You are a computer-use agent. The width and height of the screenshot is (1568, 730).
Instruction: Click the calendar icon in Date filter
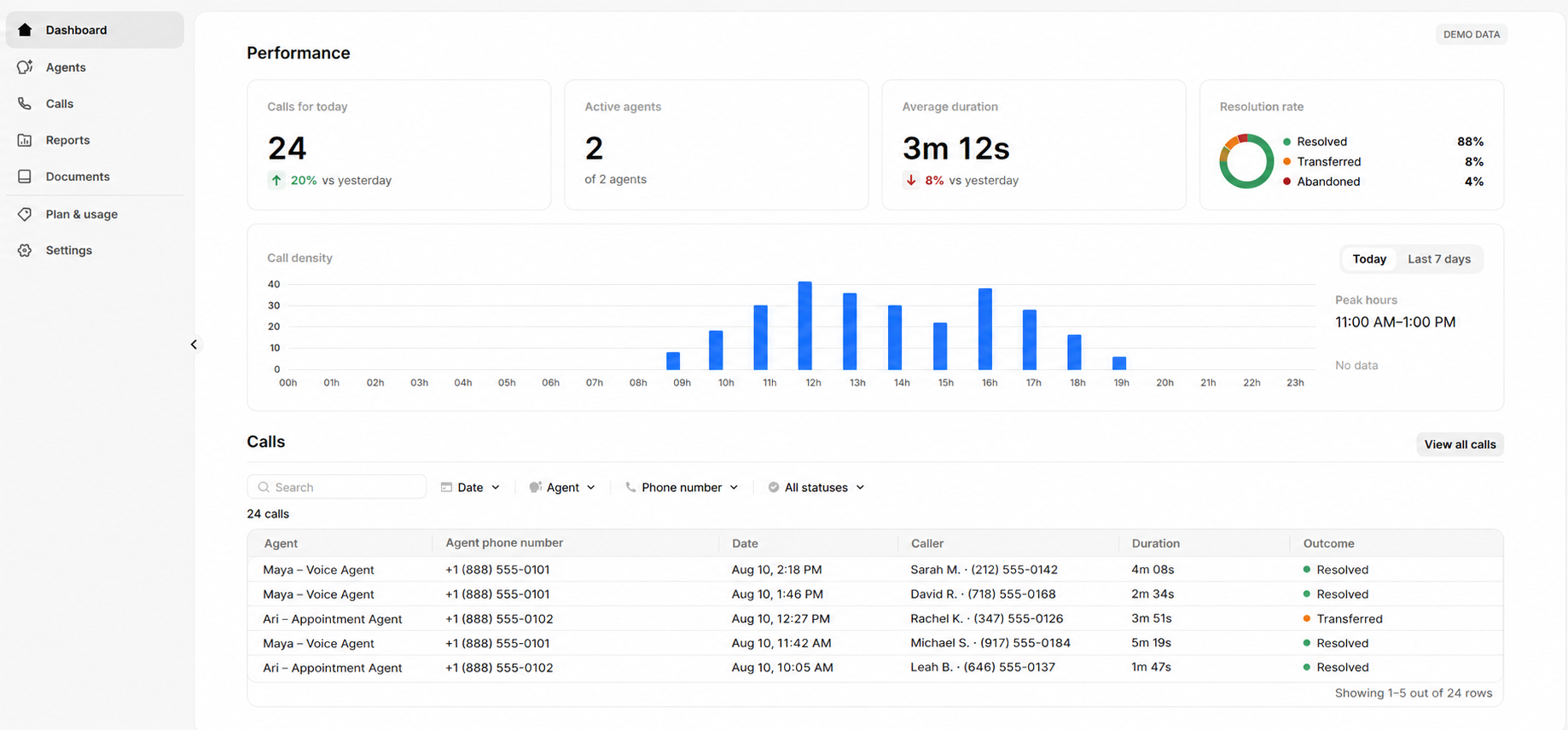pos(446,487)
